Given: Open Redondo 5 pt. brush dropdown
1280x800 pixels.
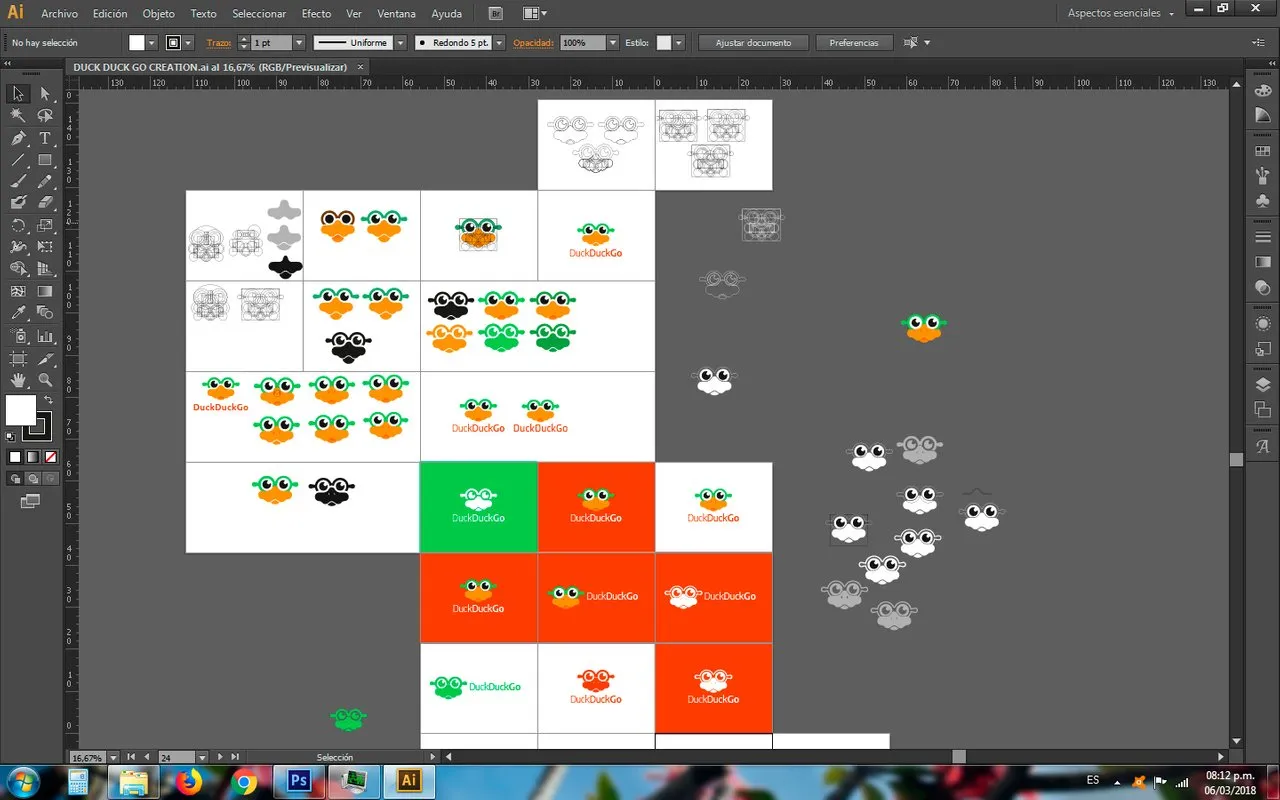Looking at the screenshot, I should point(500,43).
